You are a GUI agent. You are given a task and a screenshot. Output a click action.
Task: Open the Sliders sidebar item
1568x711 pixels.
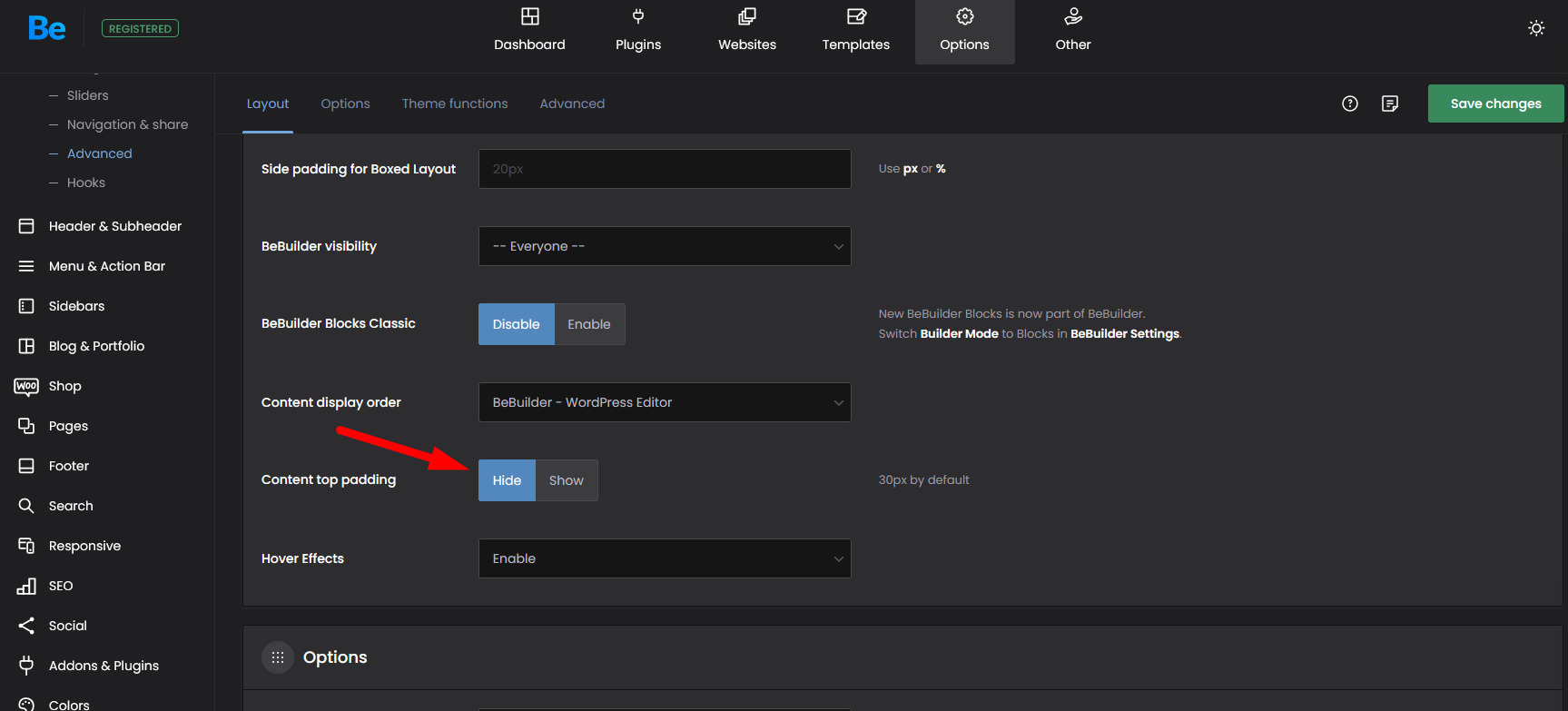[88, 95]
